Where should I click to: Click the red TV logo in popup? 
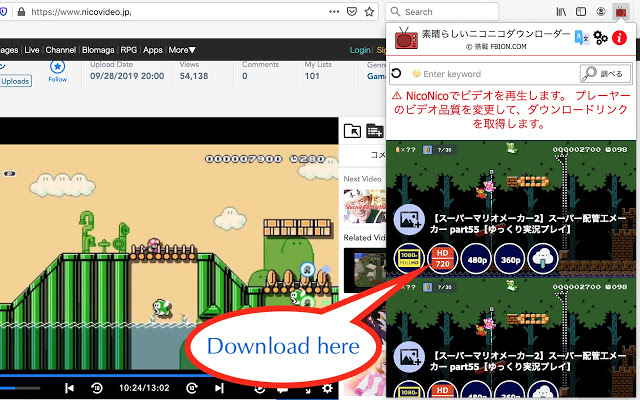[406, 38]
